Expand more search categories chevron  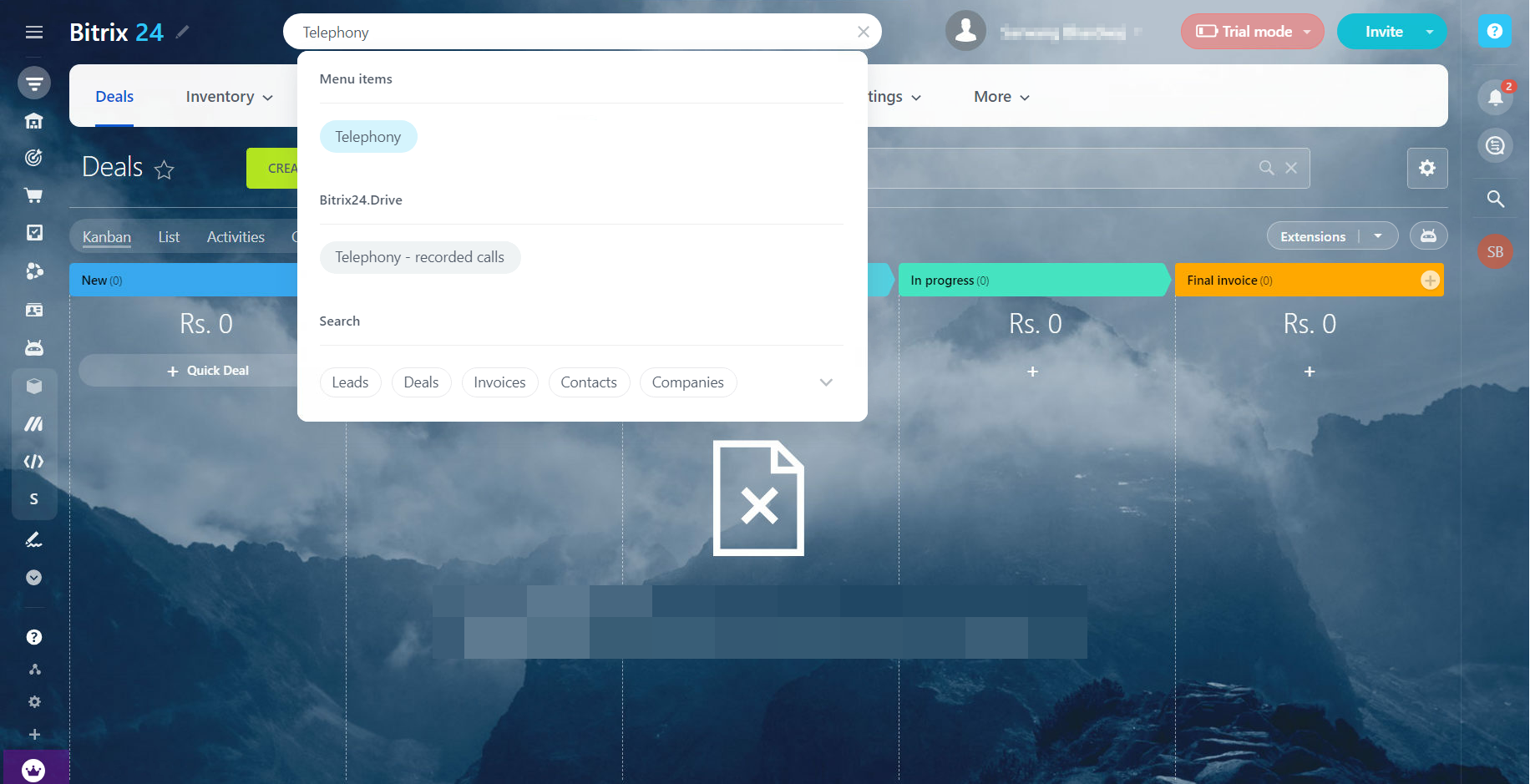826,382
